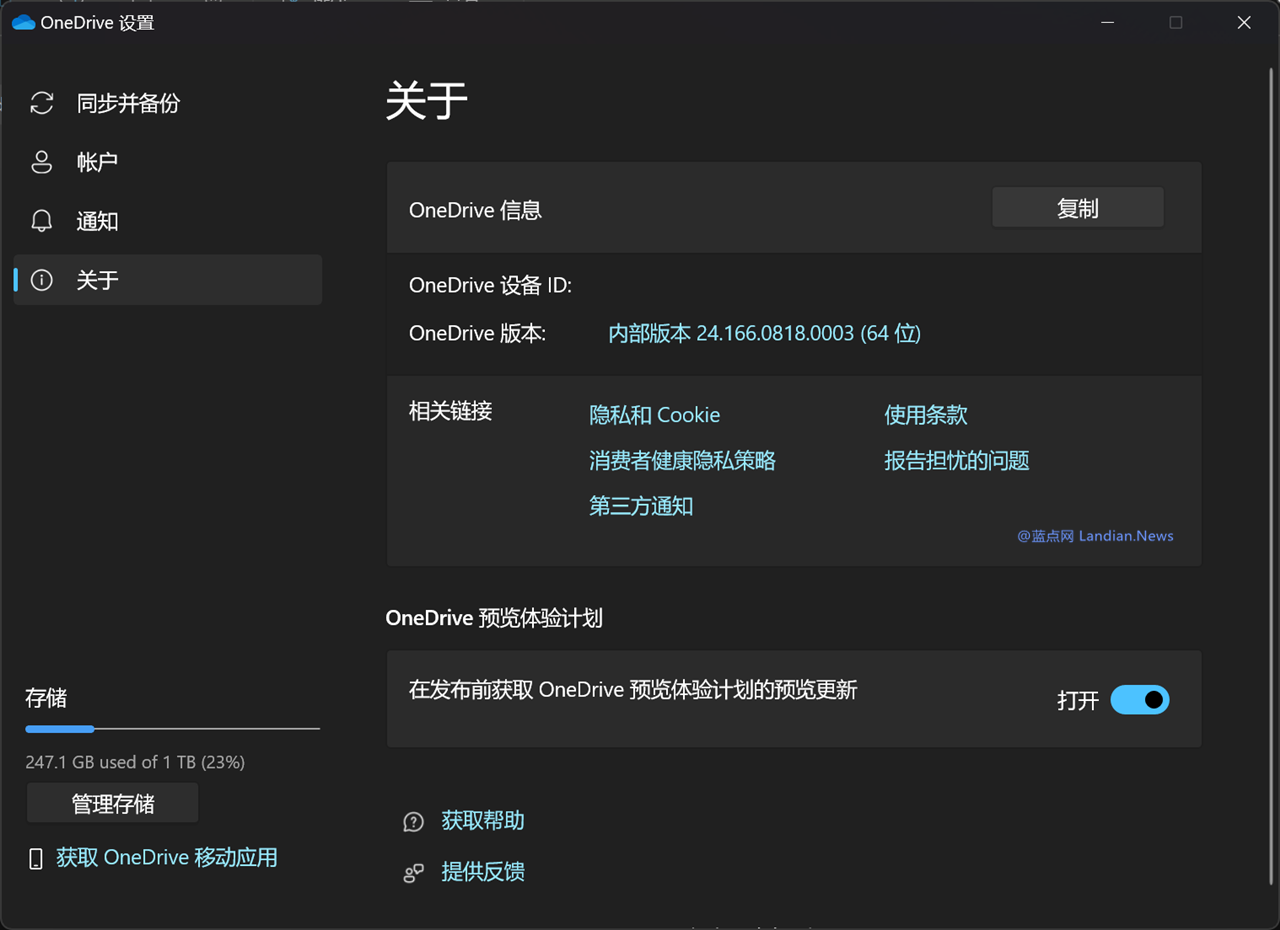
Task: Click the sync arrows icon beside 同步并备份
Action: click(41, 103)
